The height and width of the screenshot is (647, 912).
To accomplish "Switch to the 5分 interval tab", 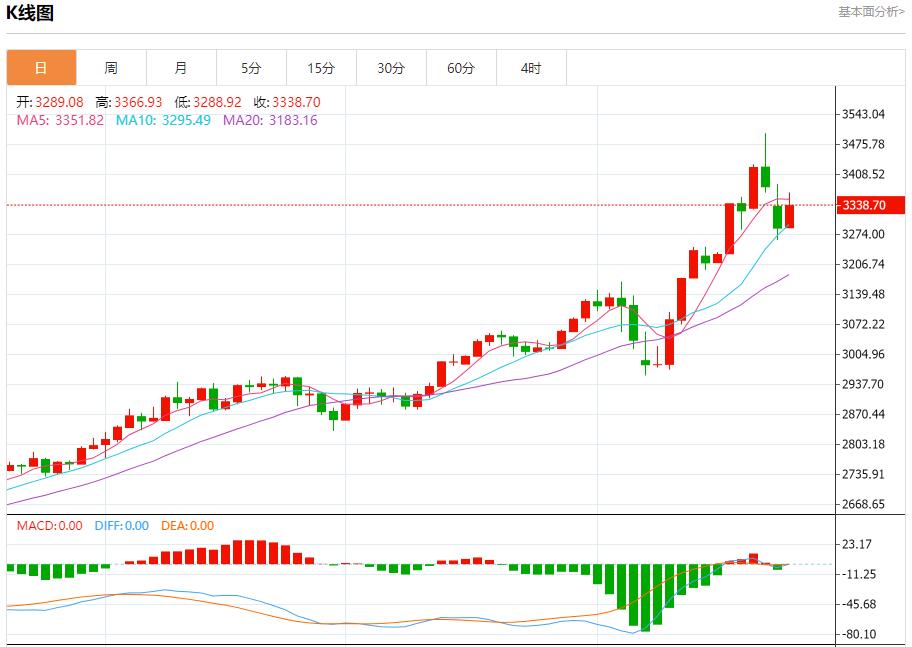I will (251, 68).
